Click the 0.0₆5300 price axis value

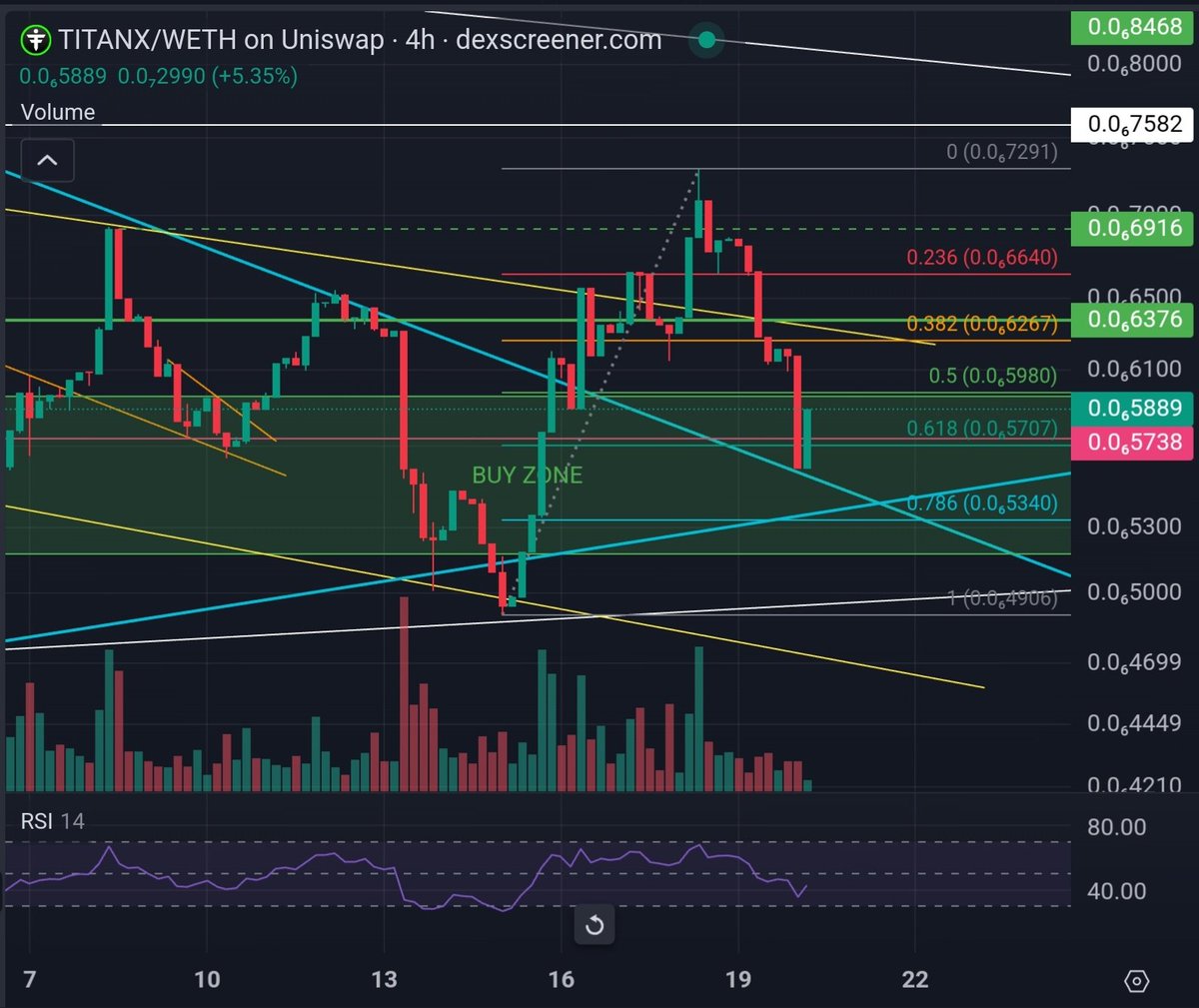tap(1134, 525)
